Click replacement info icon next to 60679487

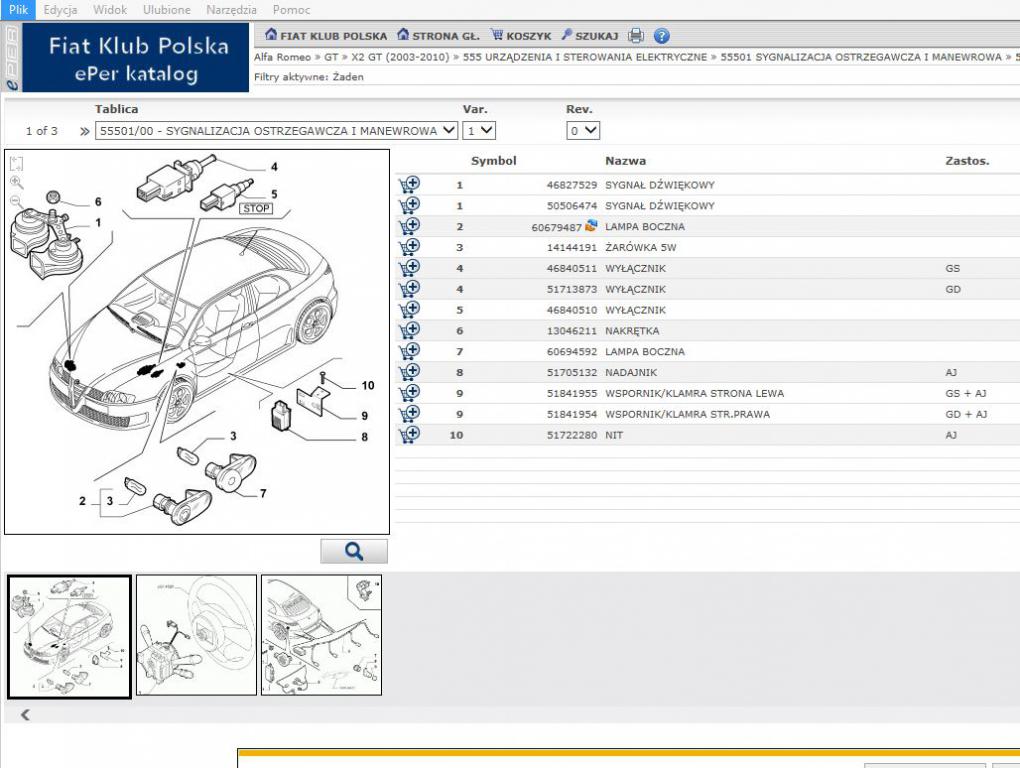591,226
